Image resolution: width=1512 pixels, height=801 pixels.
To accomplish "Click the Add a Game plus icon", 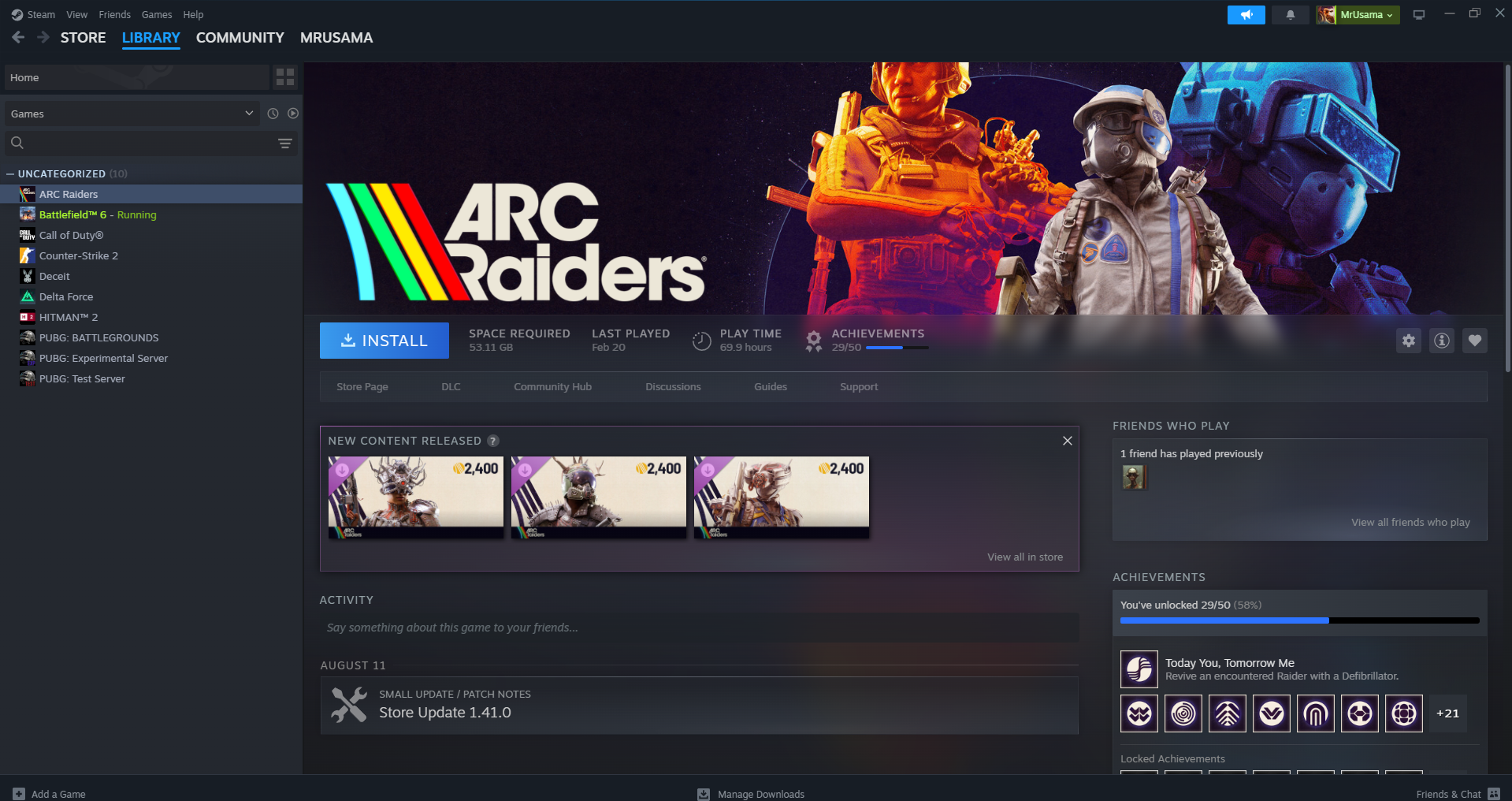I will (19, 794).
